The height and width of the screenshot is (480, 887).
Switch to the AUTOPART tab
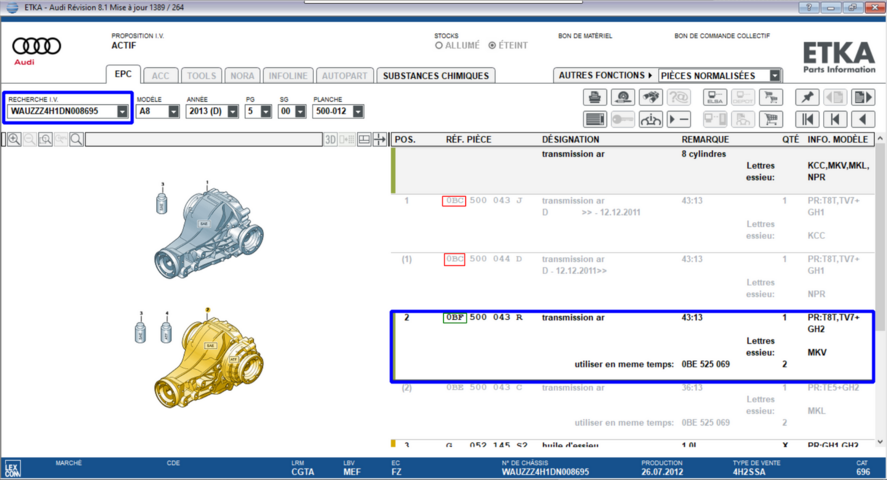345,76
